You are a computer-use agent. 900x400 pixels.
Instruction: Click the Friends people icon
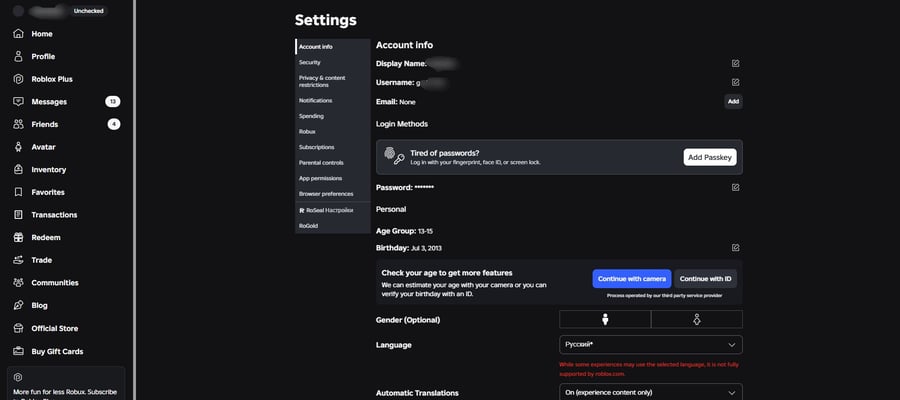[18, 124]
